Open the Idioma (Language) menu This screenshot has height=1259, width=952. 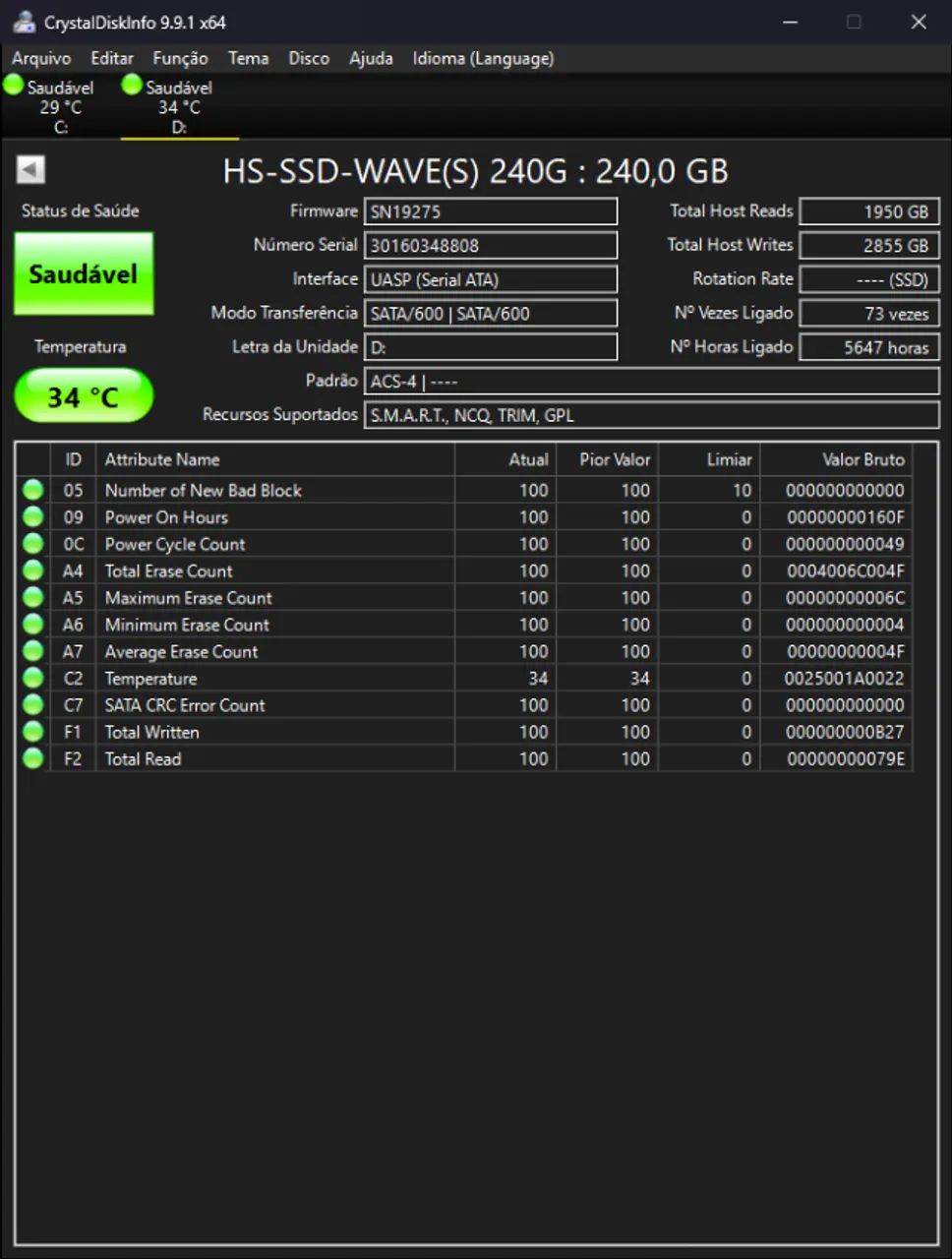(483, 58)
